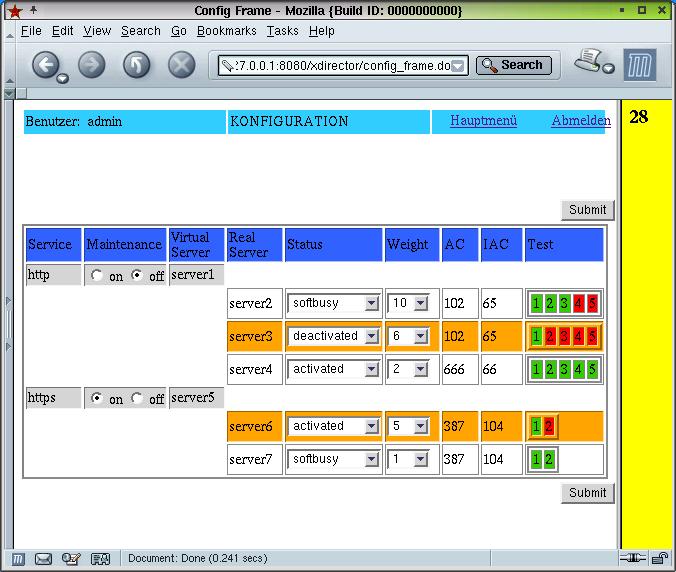
Task: Set https maintenance to off
Action: 137,398
